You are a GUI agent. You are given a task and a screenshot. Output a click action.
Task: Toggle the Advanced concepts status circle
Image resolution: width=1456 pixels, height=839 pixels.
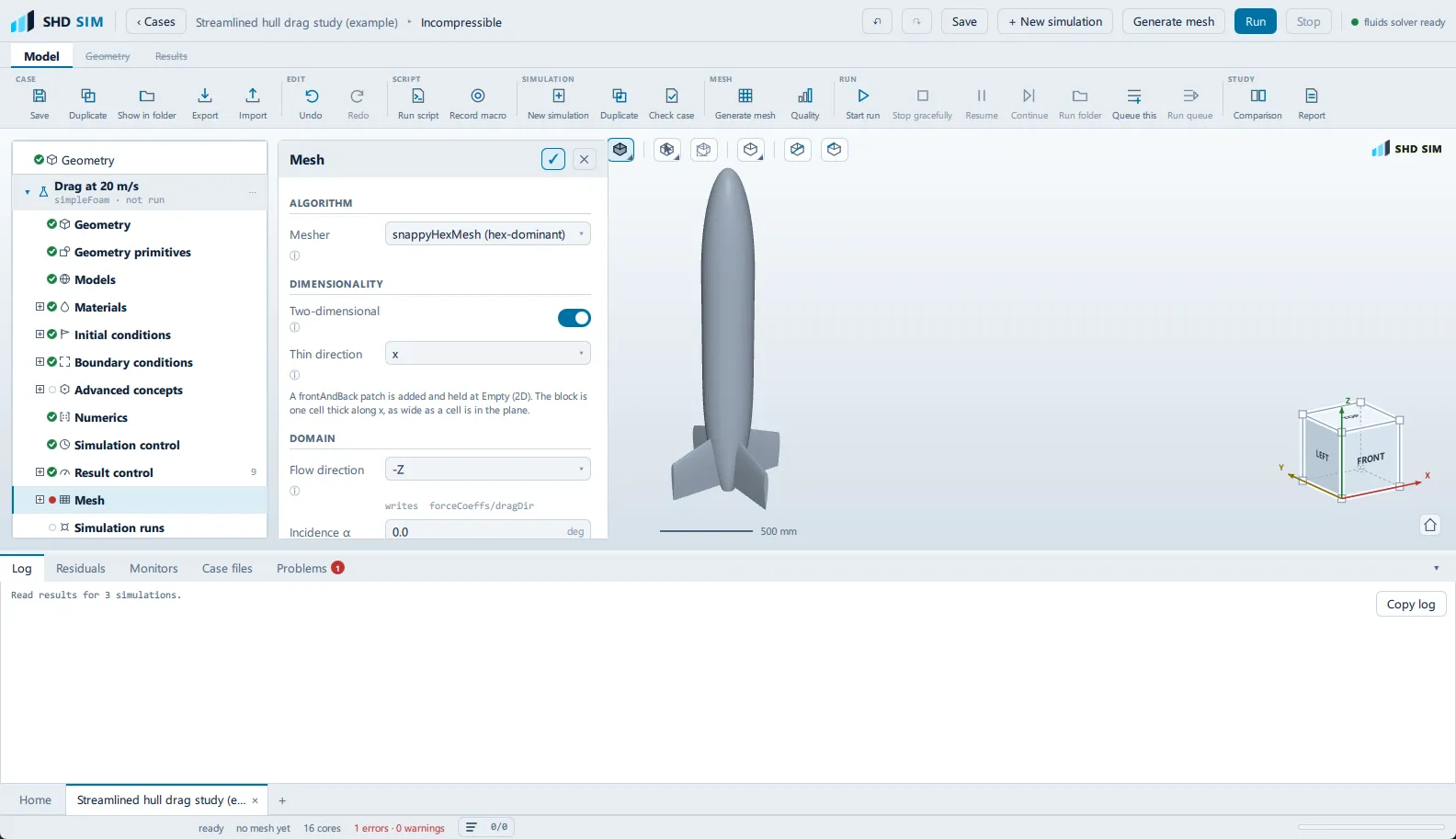pyautogui.click(x=52, y=390)
